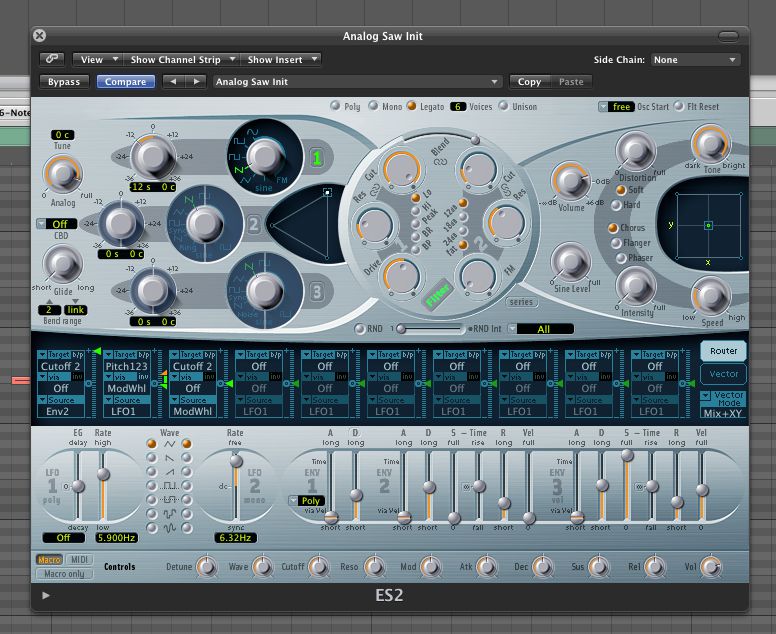Click the filter 2 FM knob

point(478,276)
